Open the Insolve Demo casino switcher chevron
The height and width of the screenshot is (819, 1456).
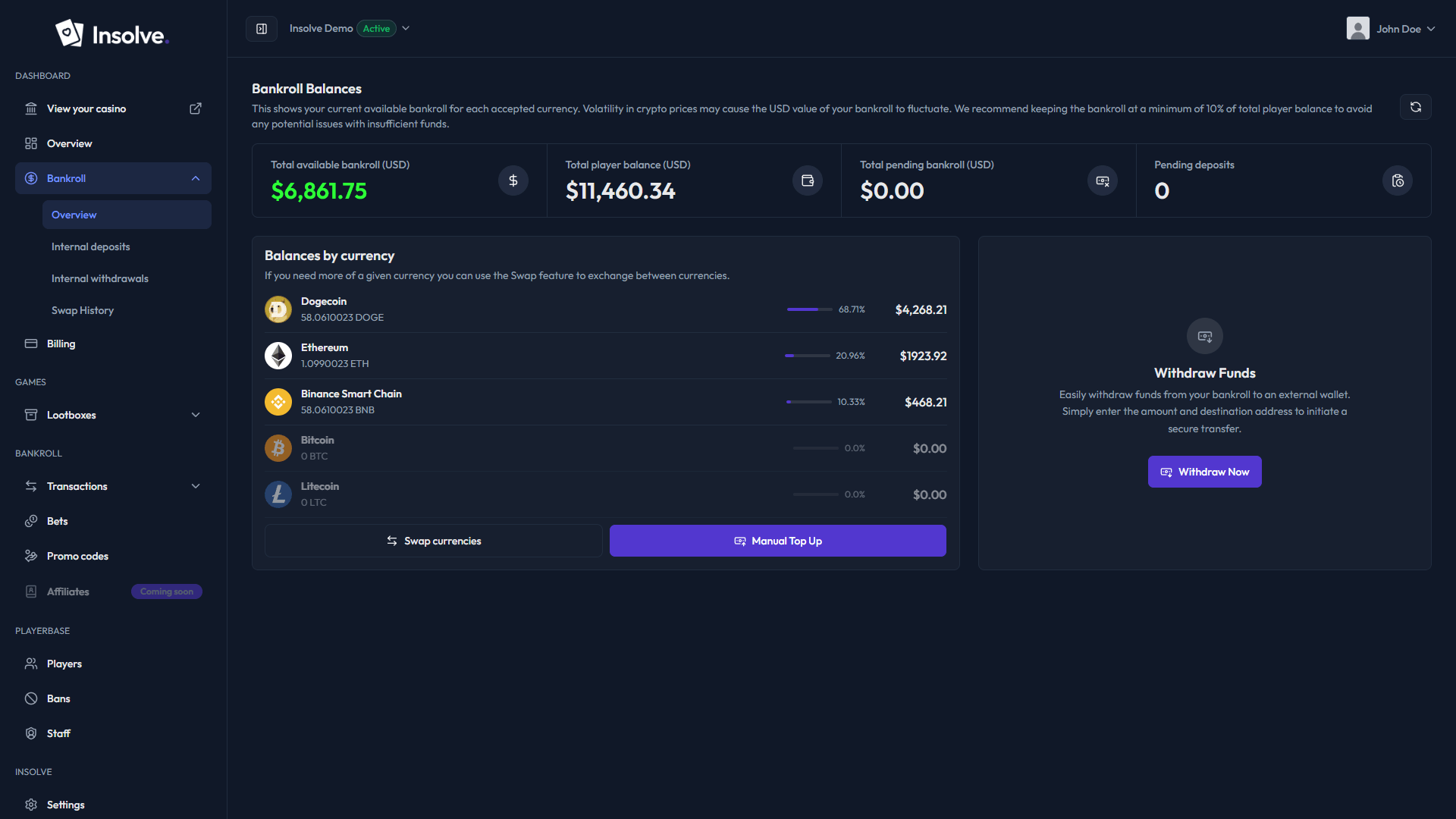coord(406,28)
